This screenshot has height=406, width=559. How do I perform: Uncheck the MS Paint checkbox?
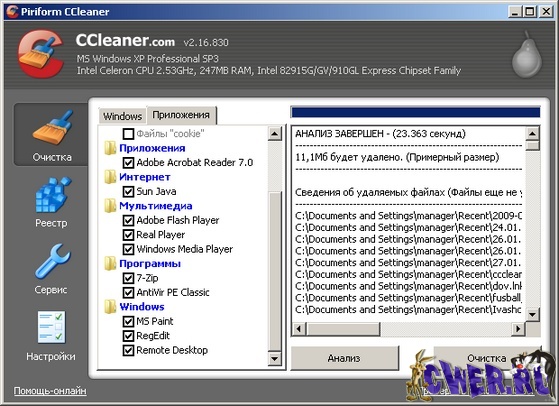click(128, 321)
